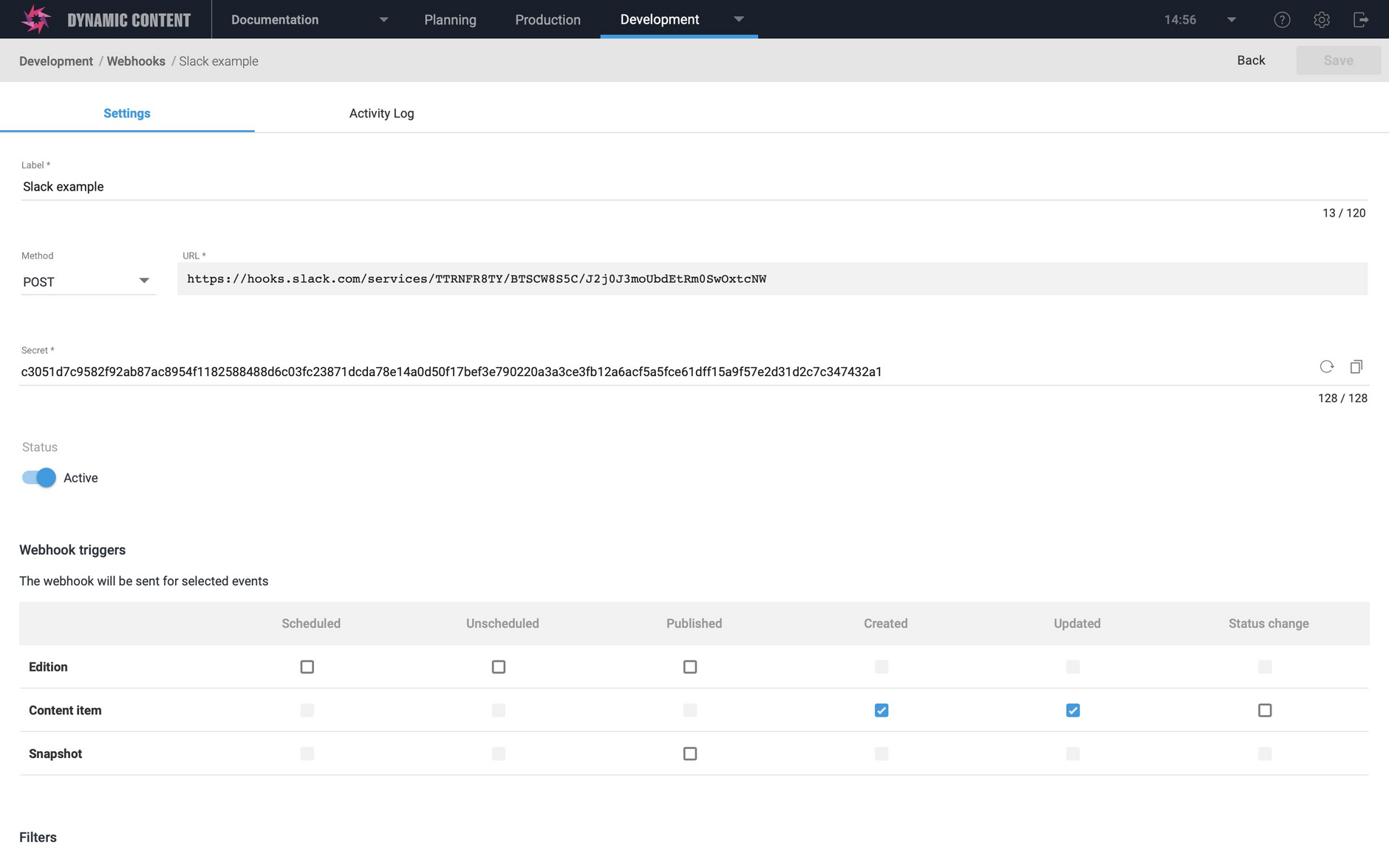The height and width of the screenshot is (868, 1389).
Task: Click the log out icon
Action: click(x=1361, y=20)
